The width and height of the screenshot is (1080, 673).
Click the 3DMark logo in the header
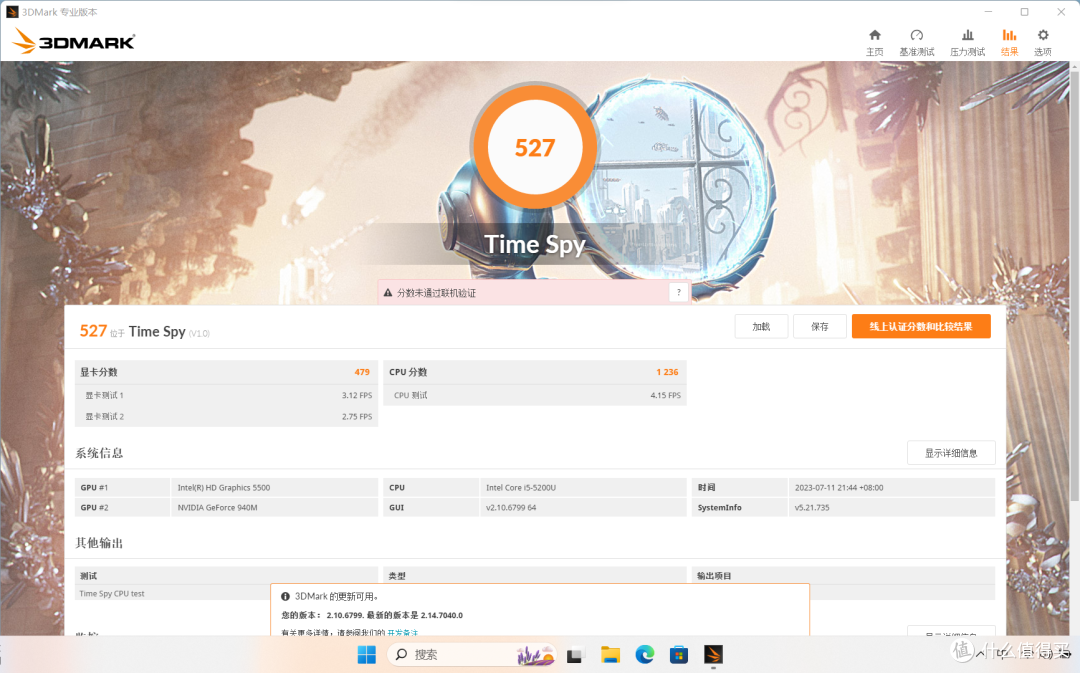click(x=73, y=42)
